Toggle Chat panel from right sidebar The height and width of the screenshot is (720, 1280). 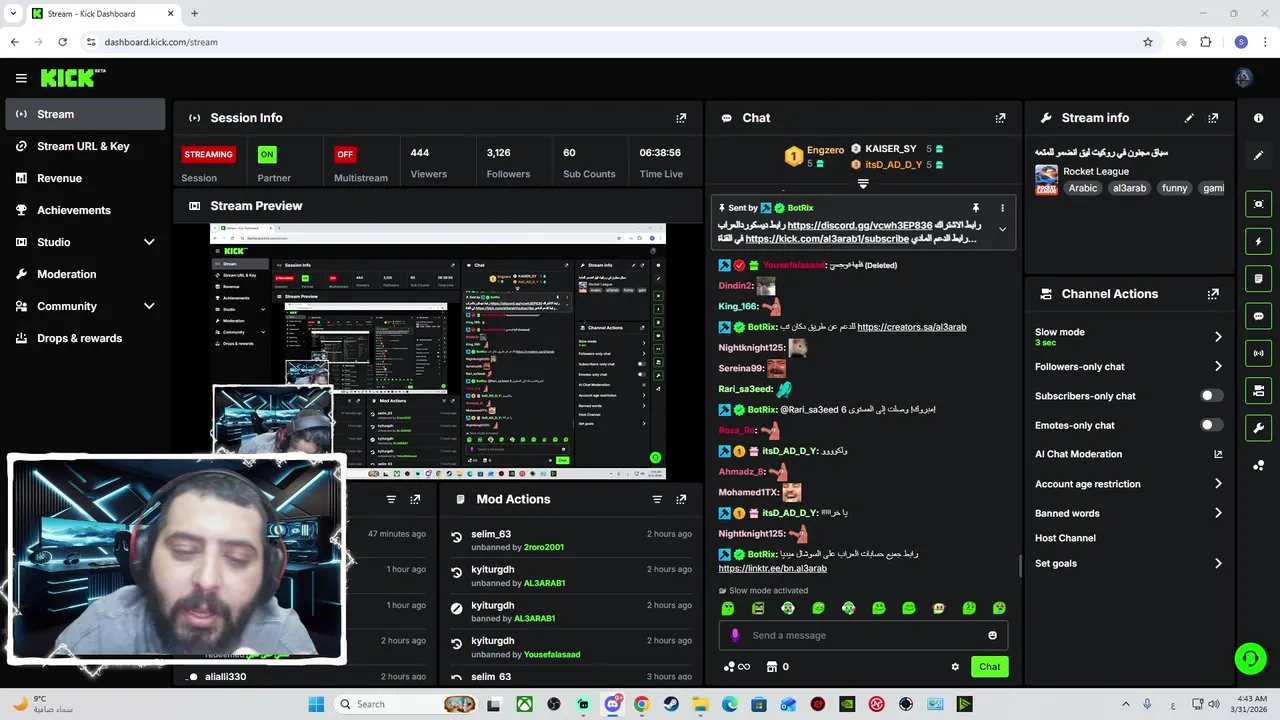1258,316
